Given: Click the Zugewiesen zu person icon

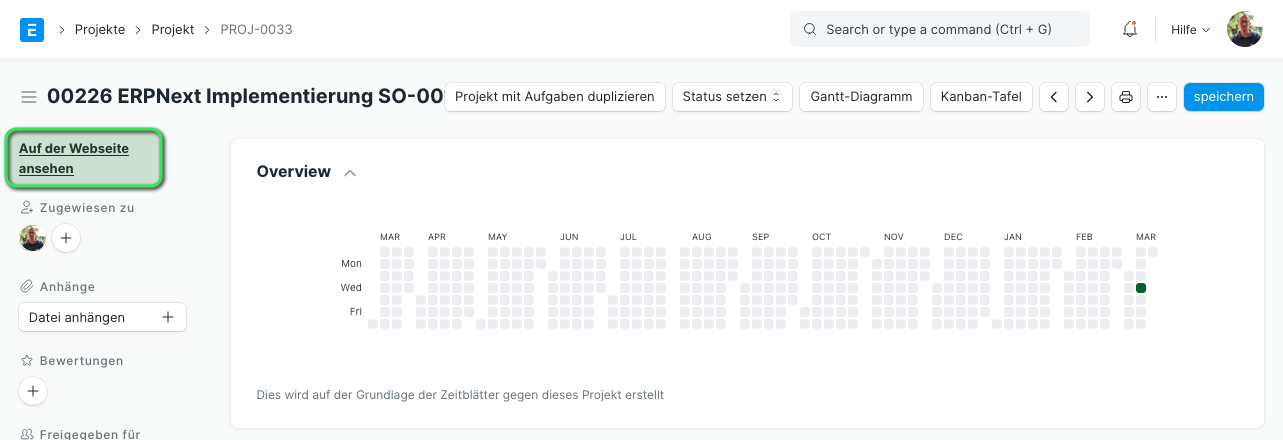Looking at the screenshot, I should point(27,208).
